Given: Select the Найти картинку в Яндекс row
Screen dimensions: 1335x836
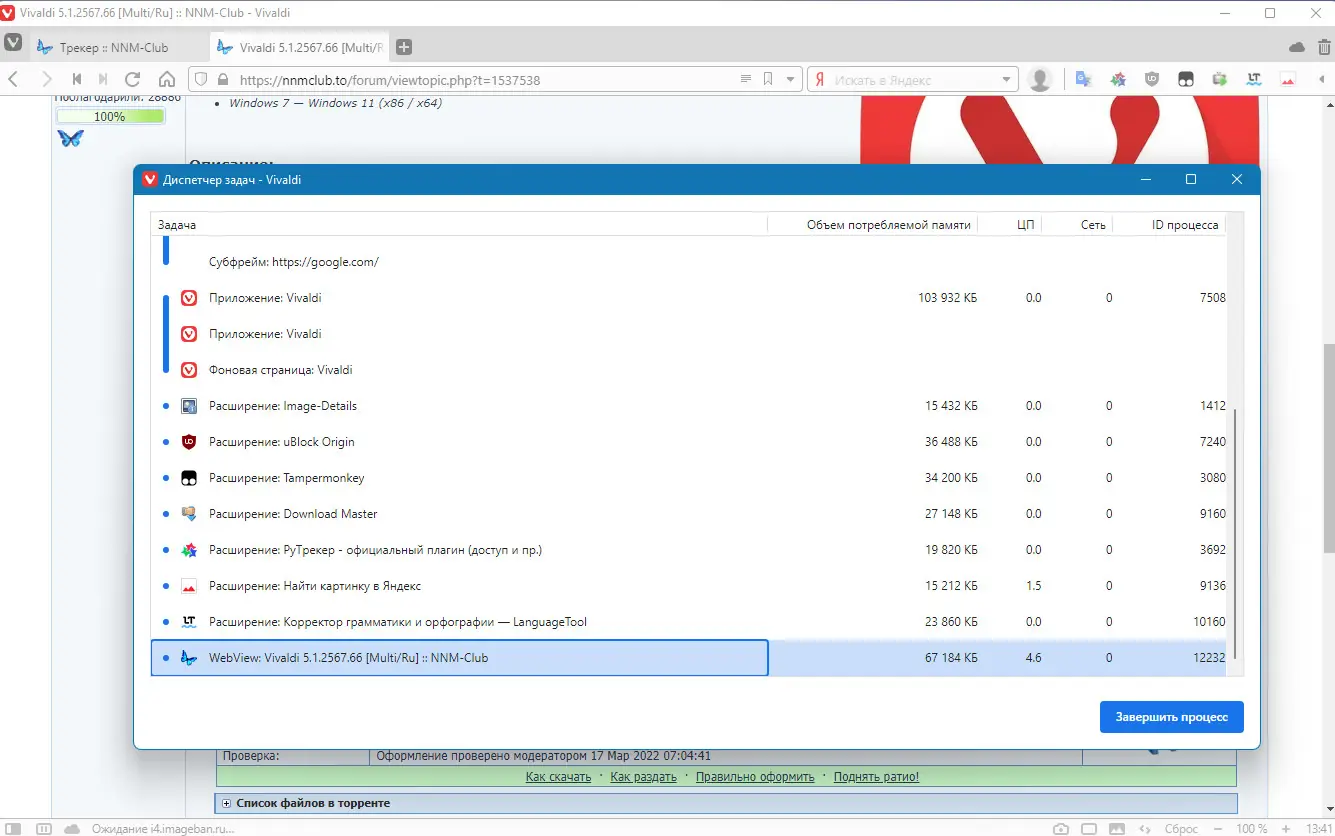Looking at the screenshot, I should (689, 586).
